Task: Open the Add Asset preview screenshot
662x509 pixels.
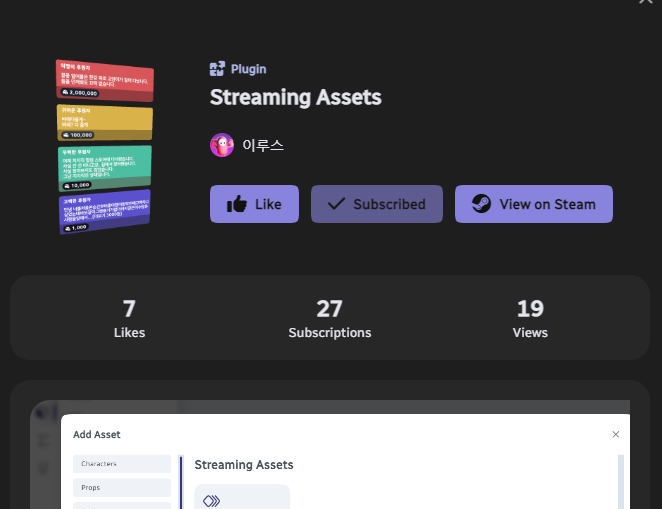Action: (x=330, y=455)
